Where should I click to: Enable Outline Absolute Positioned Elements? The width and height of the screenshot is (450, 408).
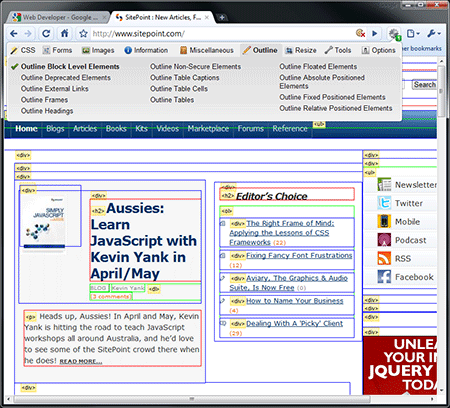click(322, 82)
